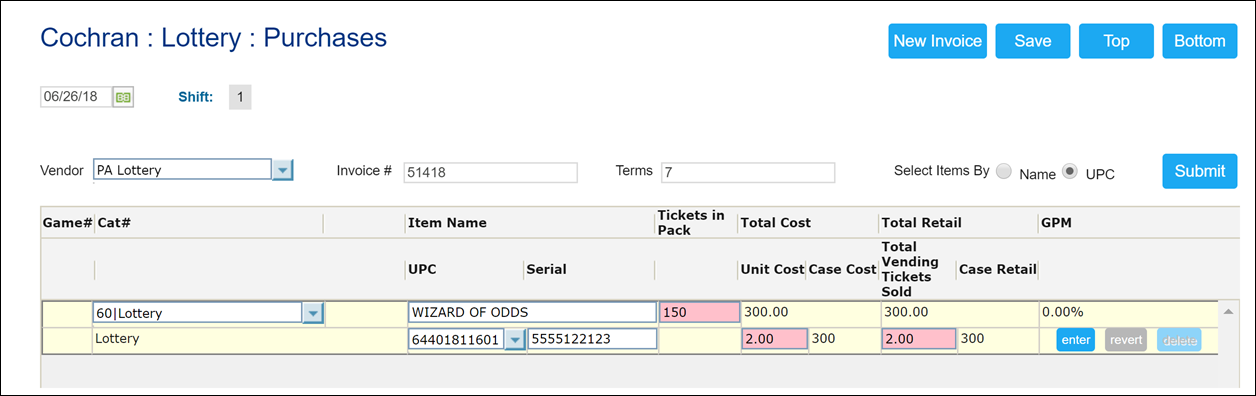Viewport: 1256px width, 396px height.
Task: Click the pink Total Vending Tickets Sold field
Action: pos(918,339)
